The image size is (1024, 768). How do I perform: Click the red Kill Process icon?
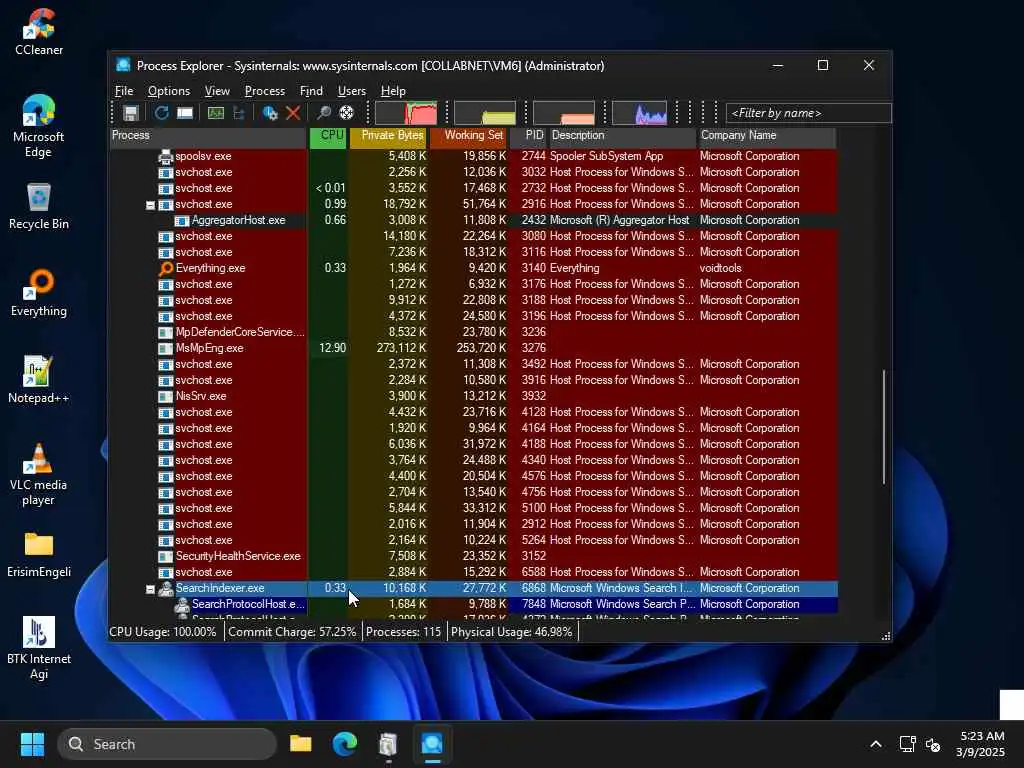(293, 113)
